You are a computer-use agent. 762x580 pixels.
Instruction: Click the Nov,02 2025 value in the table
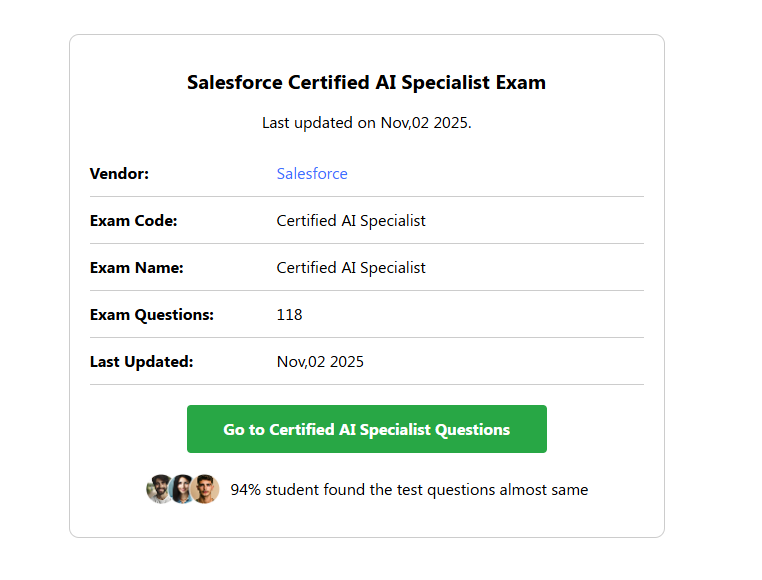(x=320, y=362)
